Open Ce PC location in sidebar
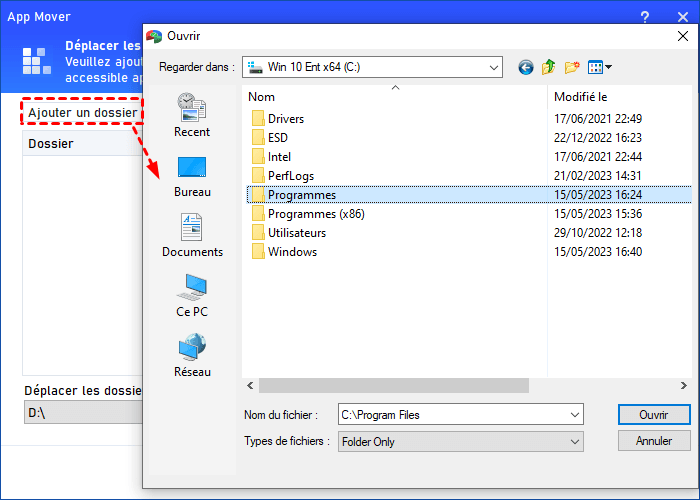Viewport: 700px width, 500px height. point(192,296)
